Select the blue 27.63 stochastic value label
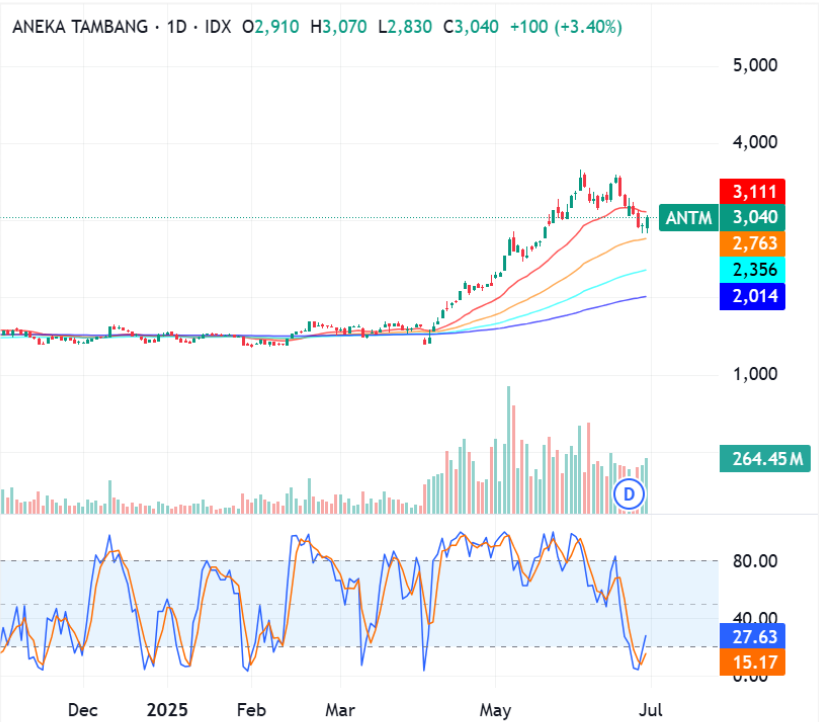 (x=752, y=636)
